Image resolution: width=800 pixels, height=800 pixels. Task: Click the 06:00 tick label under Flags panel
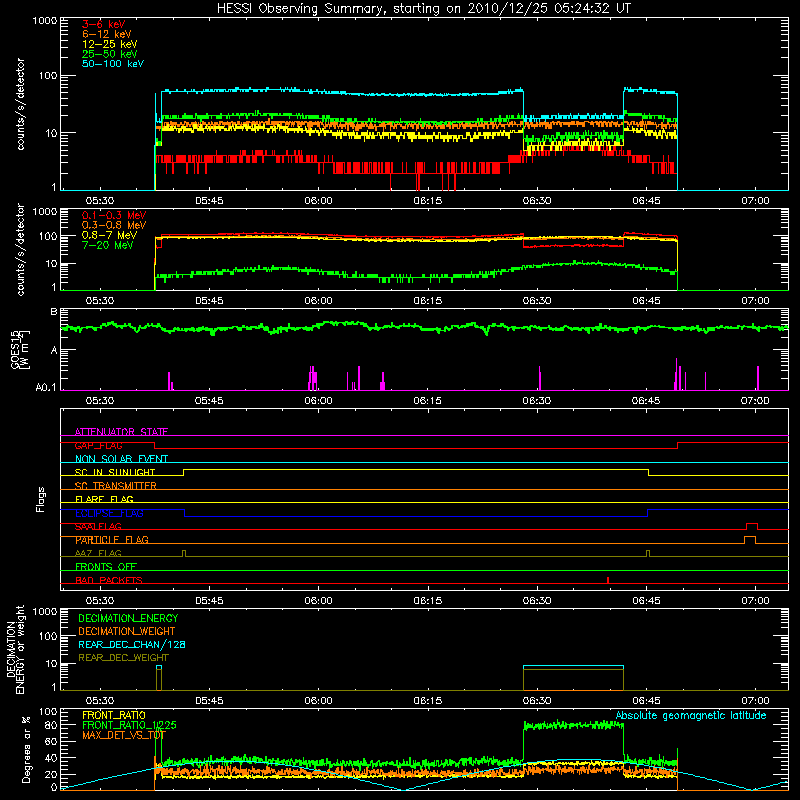(x=318, y=601)
